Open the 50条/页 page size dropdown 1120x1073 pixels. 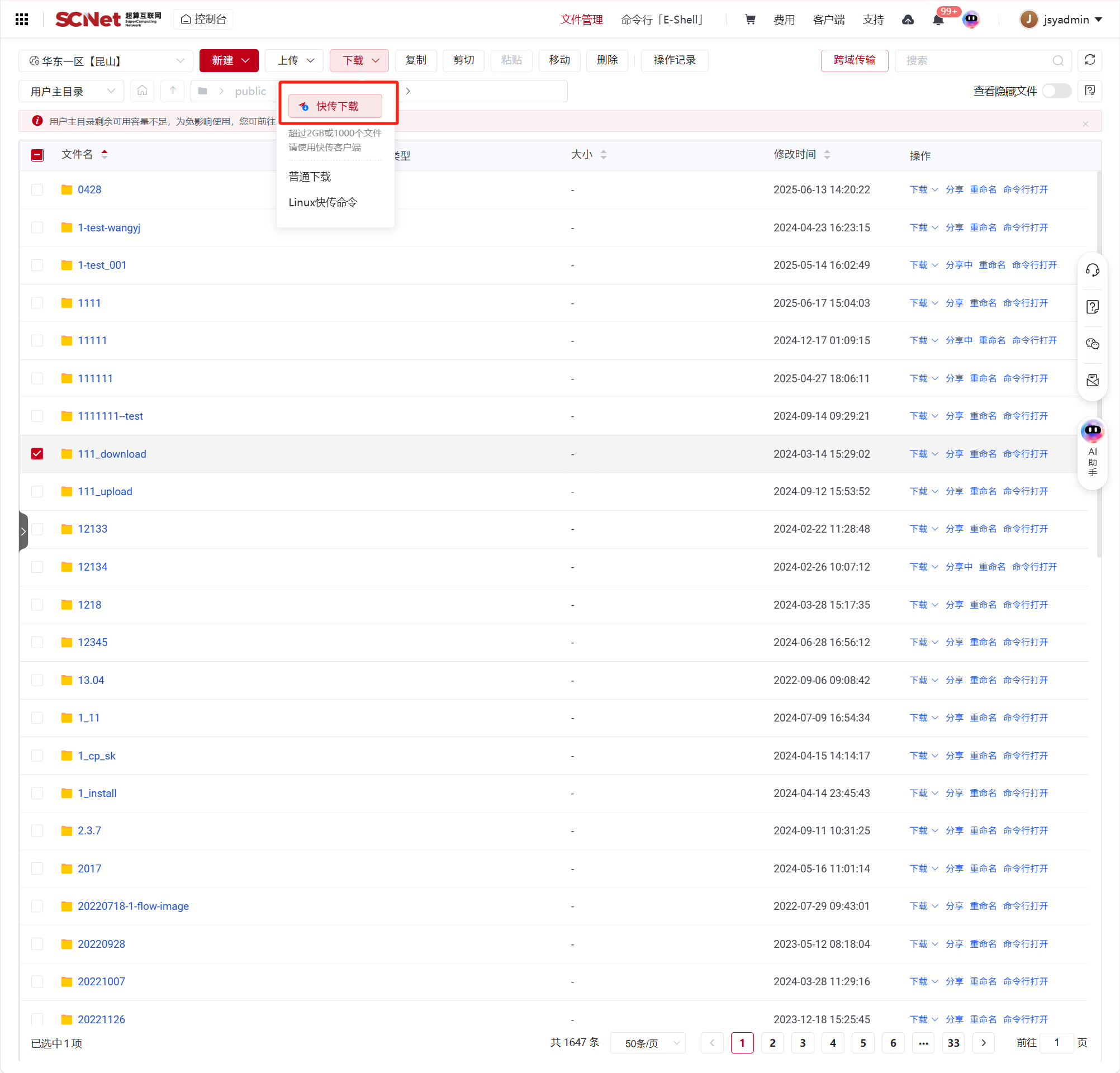tap(648, 1043)
